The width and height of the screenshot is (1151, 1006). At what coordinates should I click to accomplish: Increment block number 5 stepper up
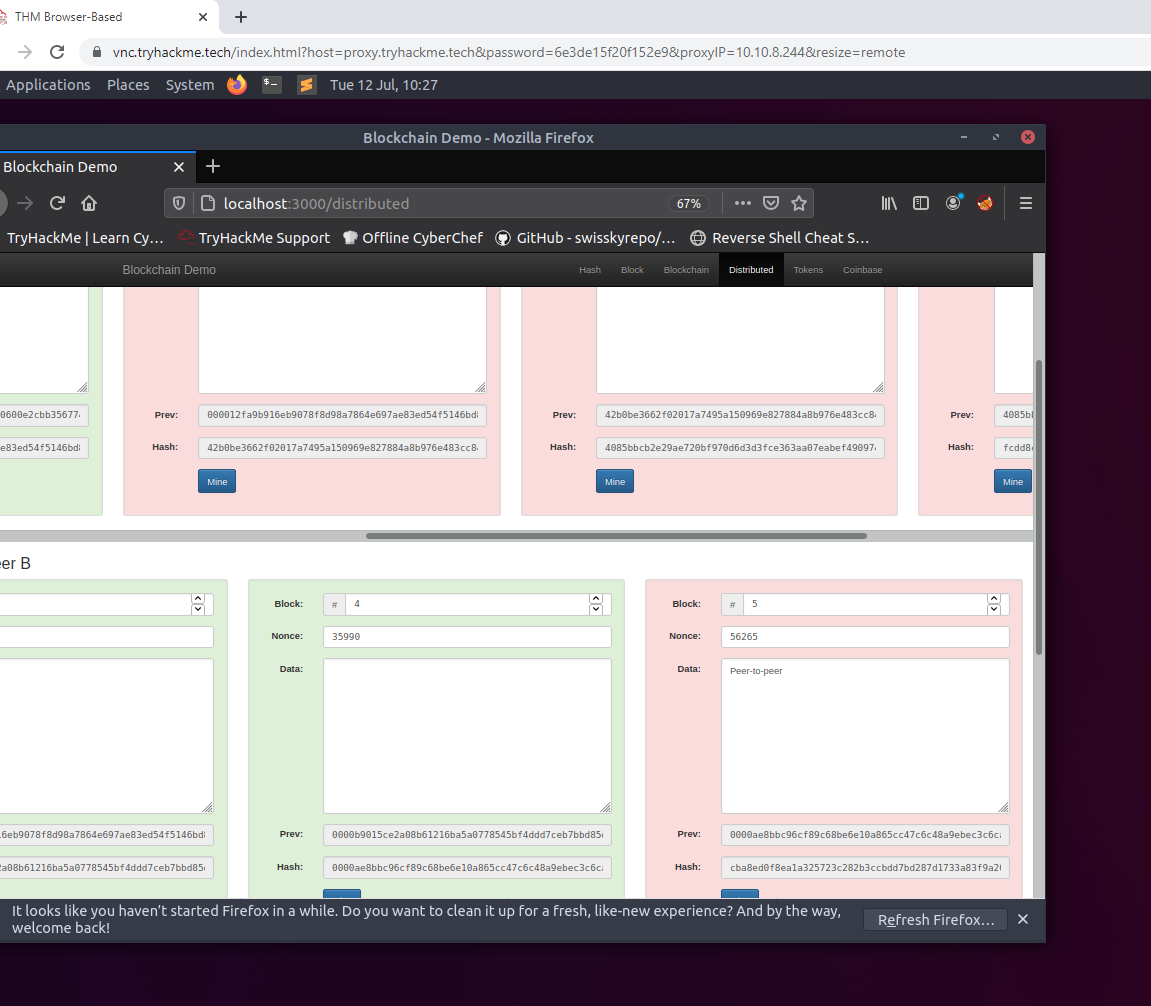tap(994, 599)
